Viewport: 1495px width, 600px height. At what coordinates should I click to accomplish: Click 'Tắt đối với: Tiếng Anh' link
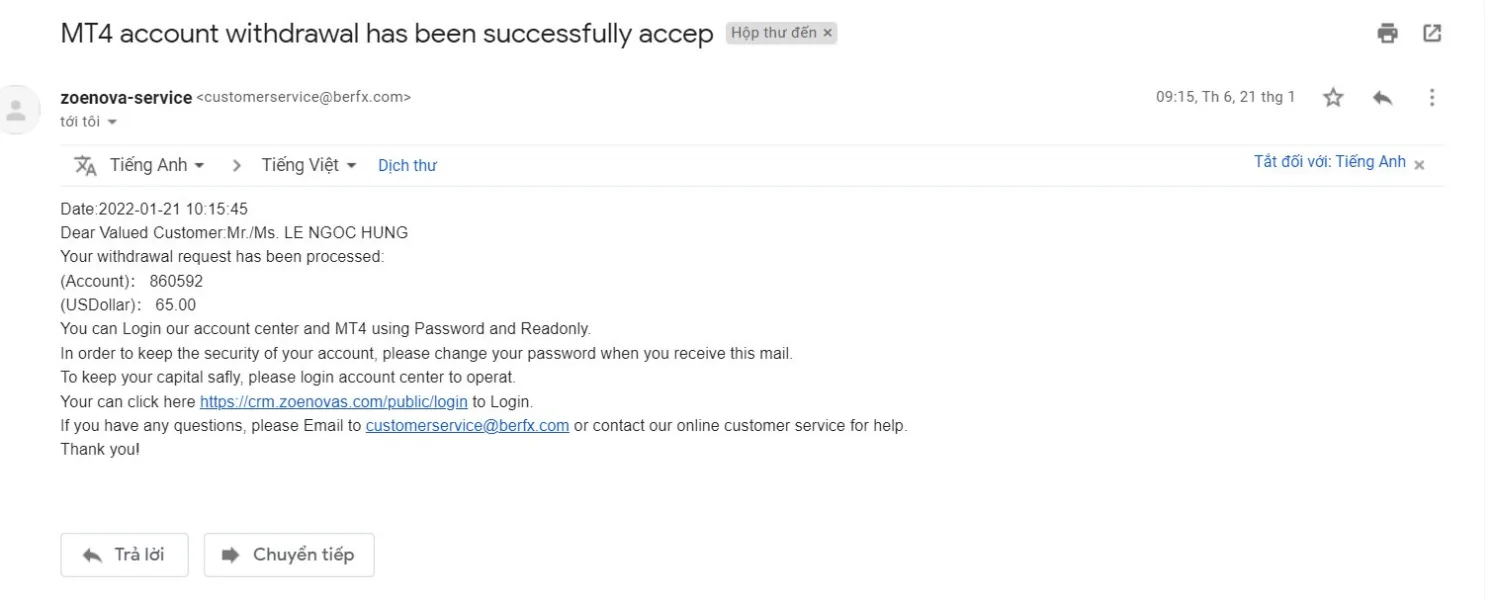pyautogui.click(x=1329, y=162)
